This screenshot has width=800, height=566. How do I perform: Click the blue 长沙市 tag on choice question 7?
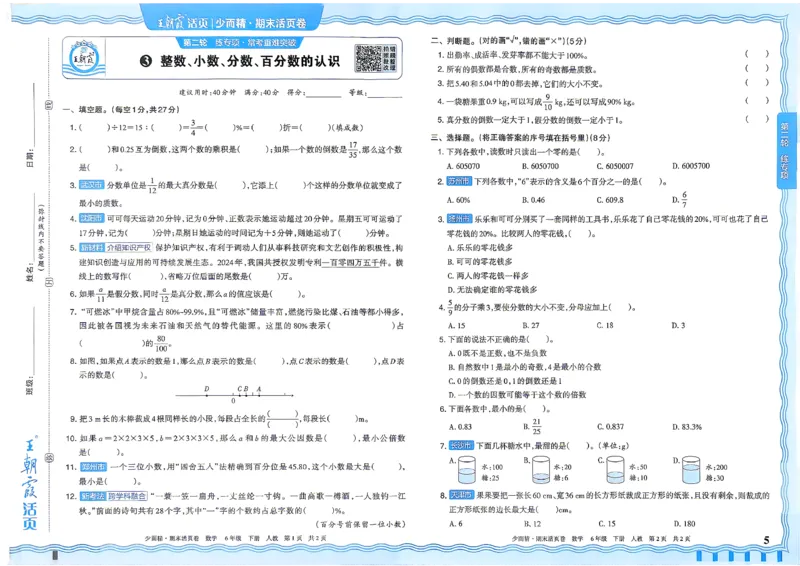pyautogui.click(x=461, y=446)
